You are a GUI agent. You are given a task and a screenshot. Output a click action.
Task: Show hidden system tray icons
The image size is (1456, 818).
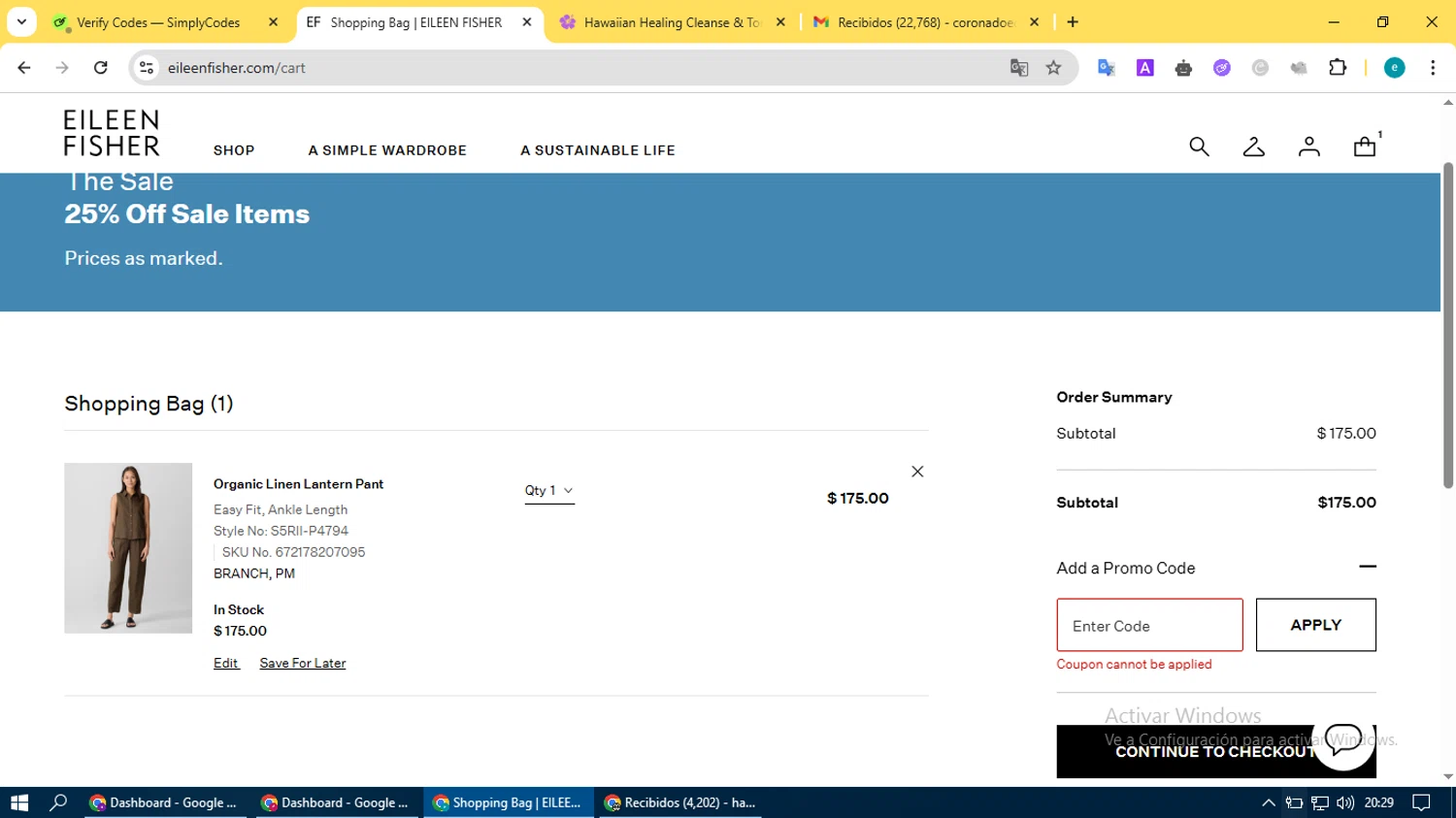pyautogui.click(x=1269, y=802)
